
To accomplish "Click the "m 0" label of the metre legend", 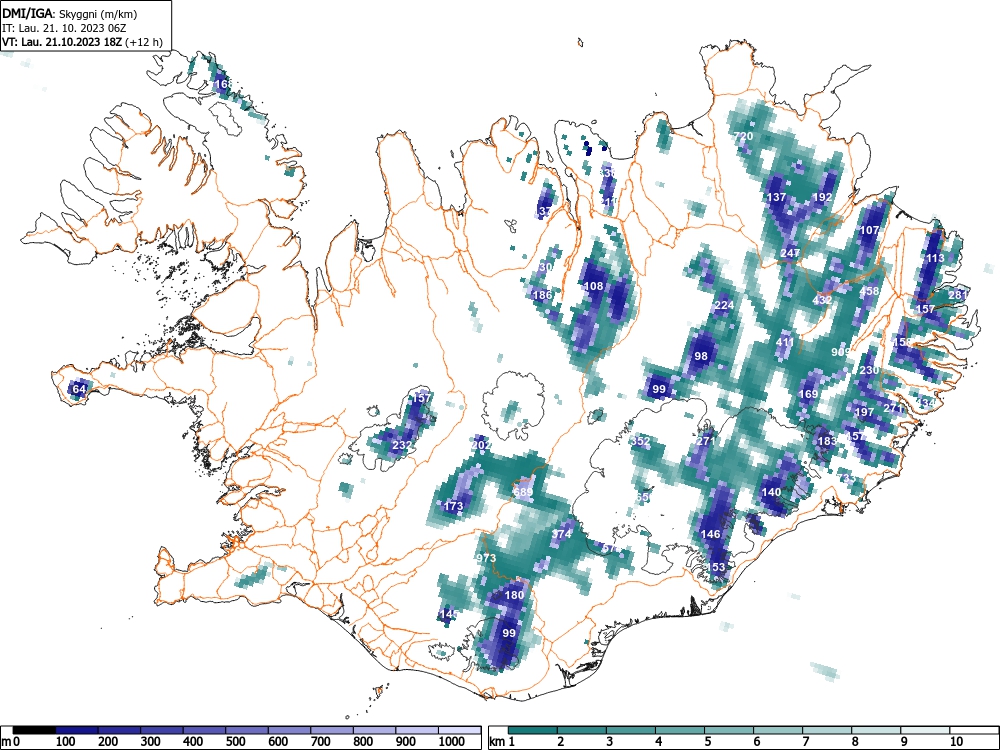I will tap(10, 742).
